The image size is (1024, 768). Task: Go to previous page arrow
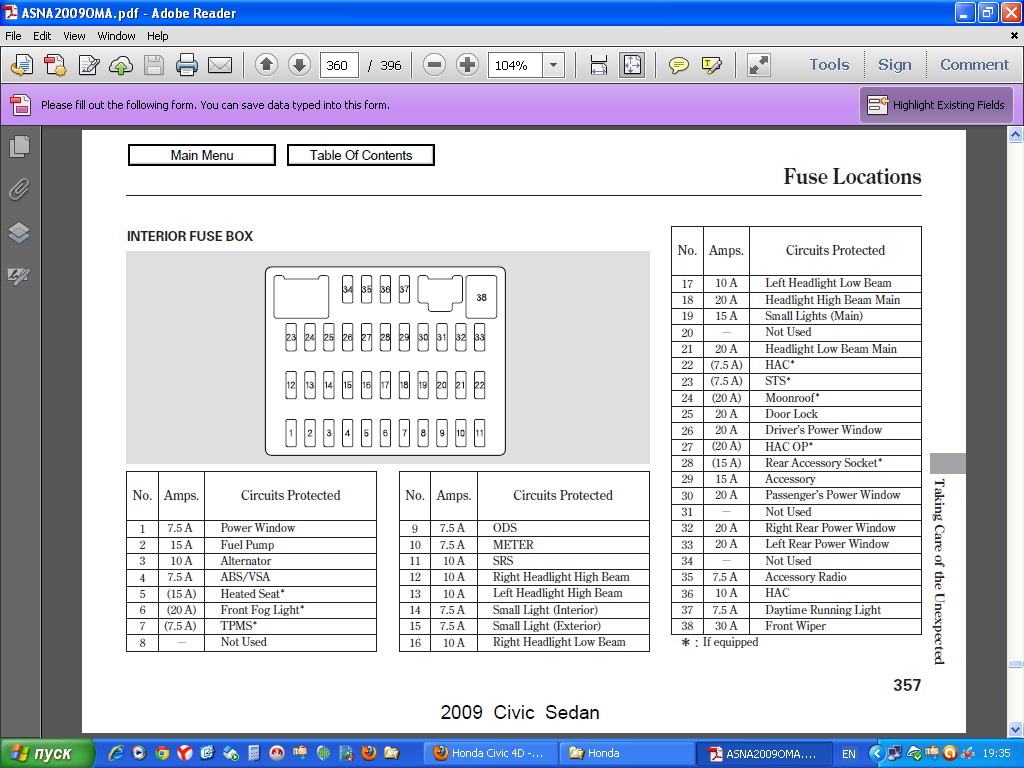[x=266, y=65]
